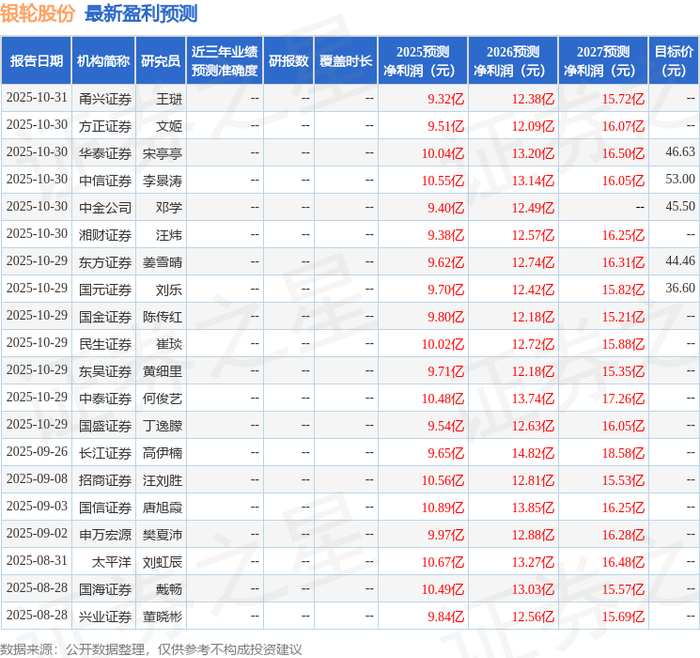
Task: Select the 东吴证券 institution cell
Action: [105, 371]
